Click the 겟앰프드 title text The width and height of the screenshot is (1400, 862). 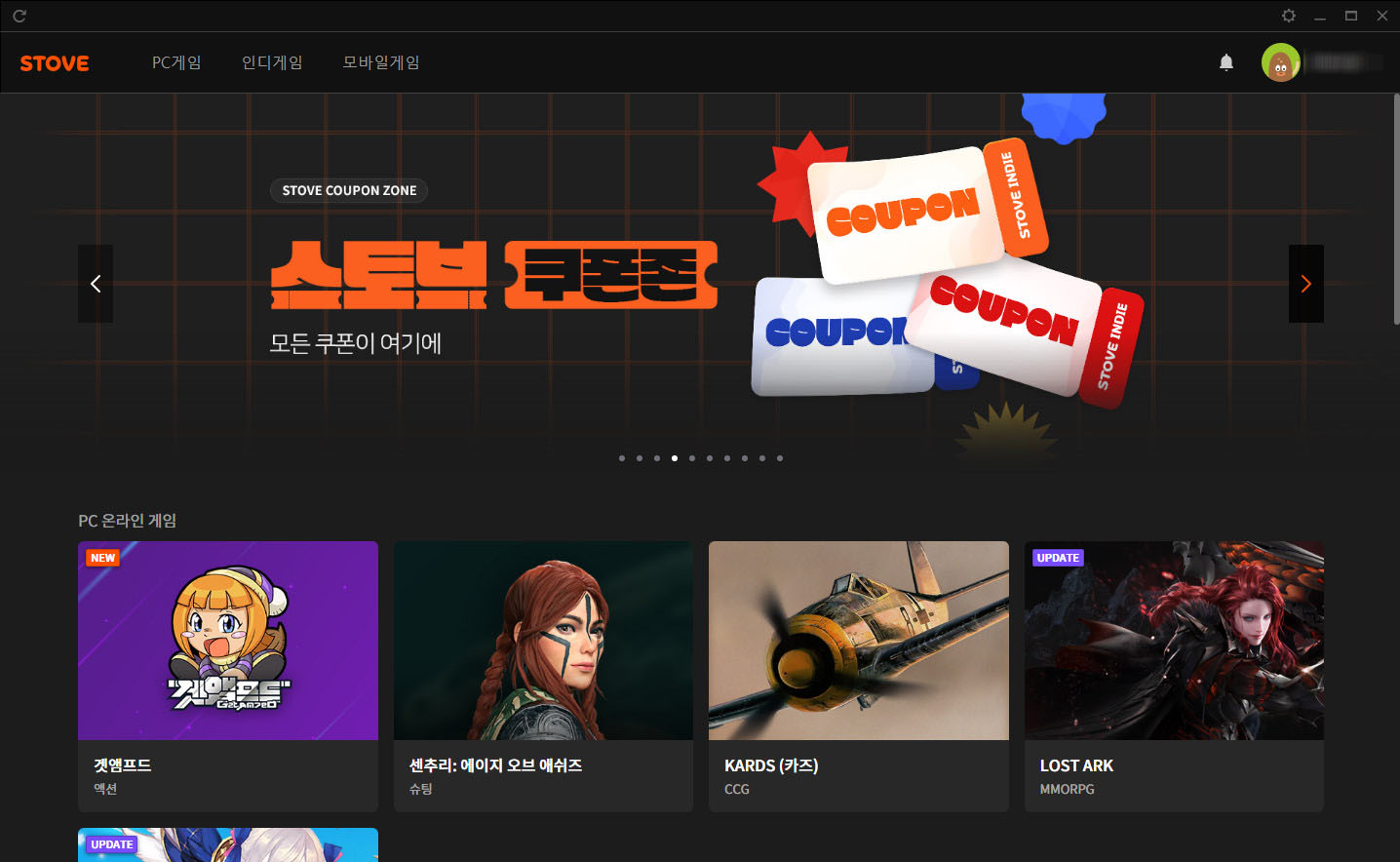tap(123, 765)
